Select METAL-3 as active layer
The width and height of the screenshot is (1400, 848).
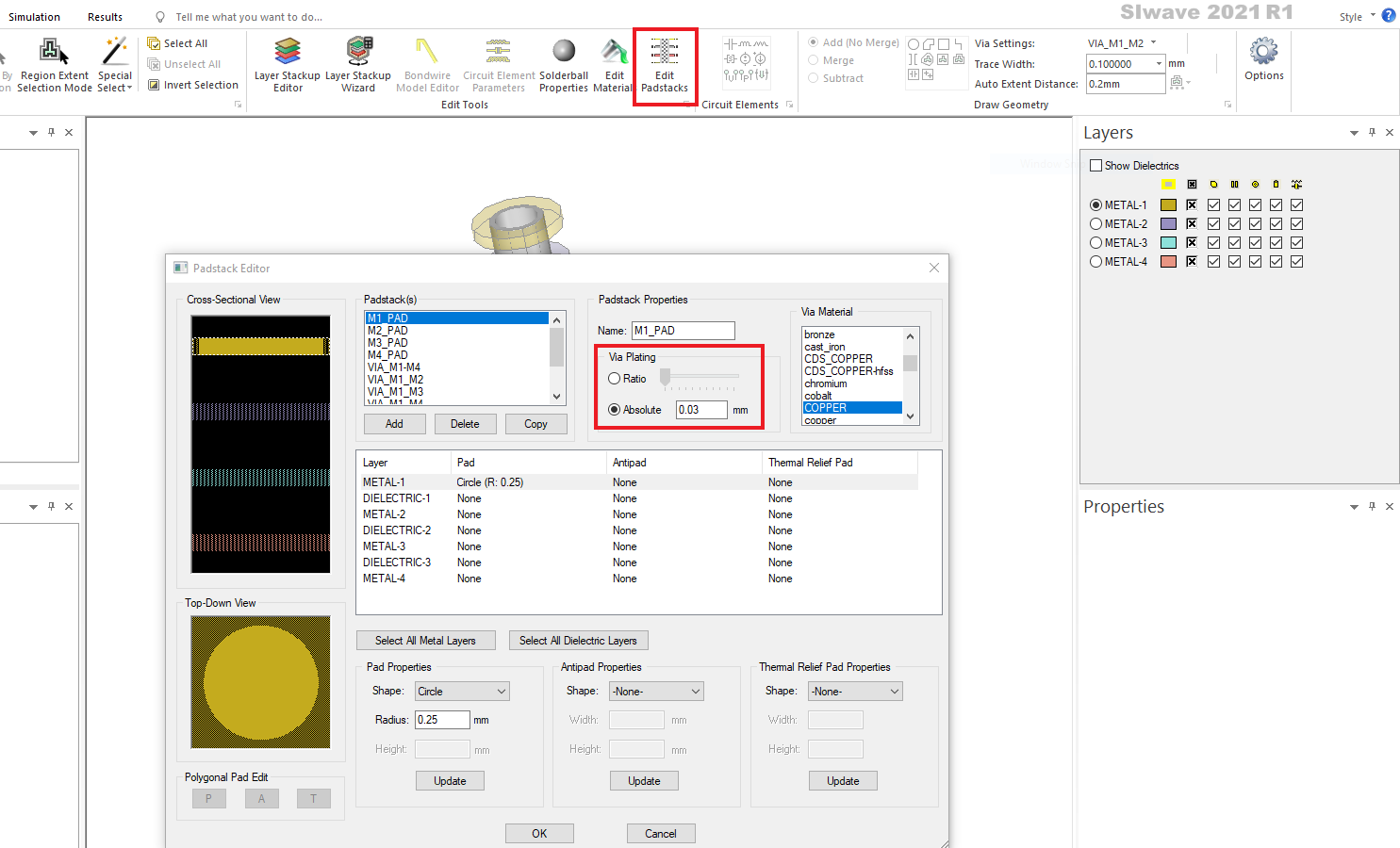point(1095,243)
